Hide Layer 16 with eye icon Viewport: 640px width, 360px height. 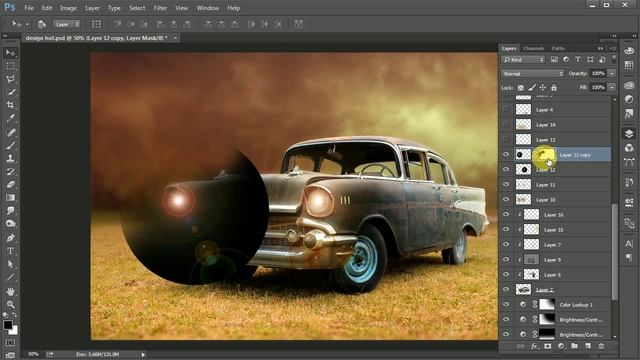[x=506, y=215]
